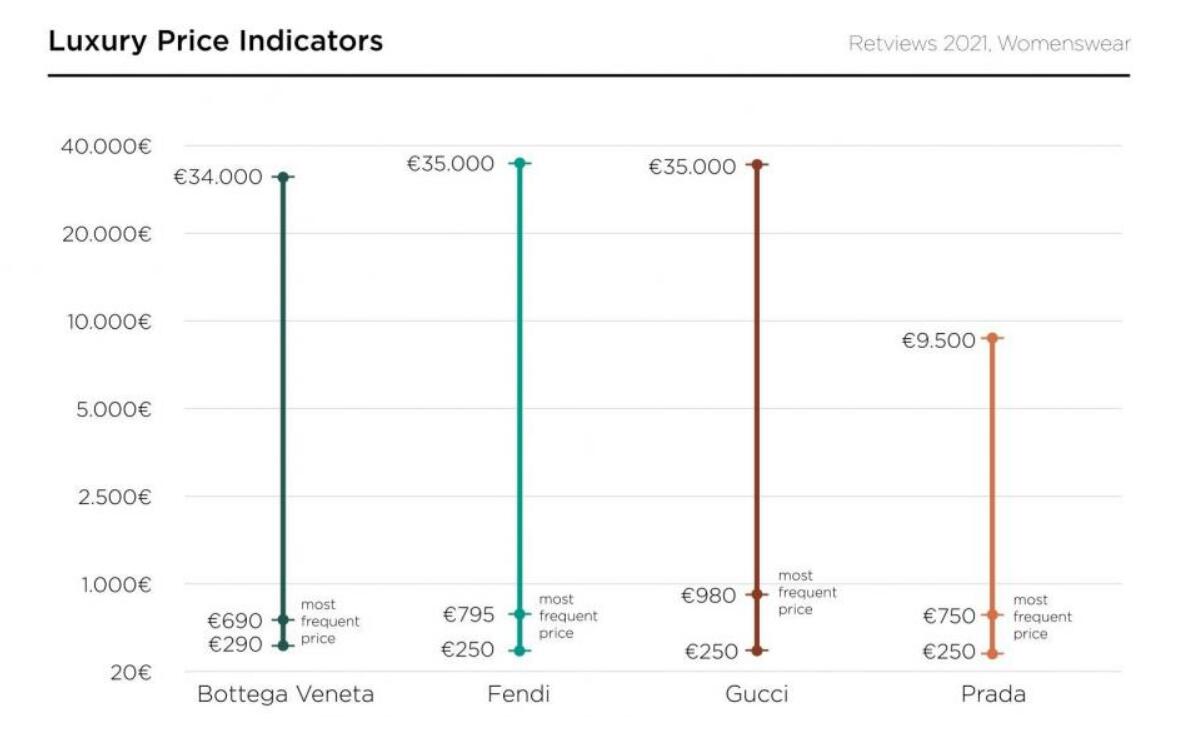
Task: Click the Prada brand label
Action: [x=993, y=694]
